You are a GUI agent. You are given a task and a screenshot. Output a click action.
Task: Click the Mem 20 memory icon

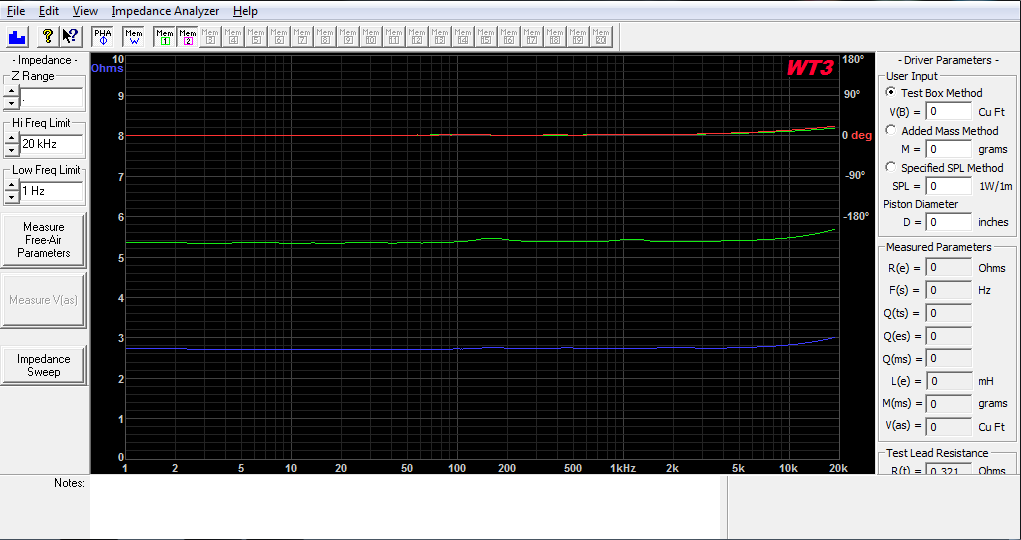600,36
